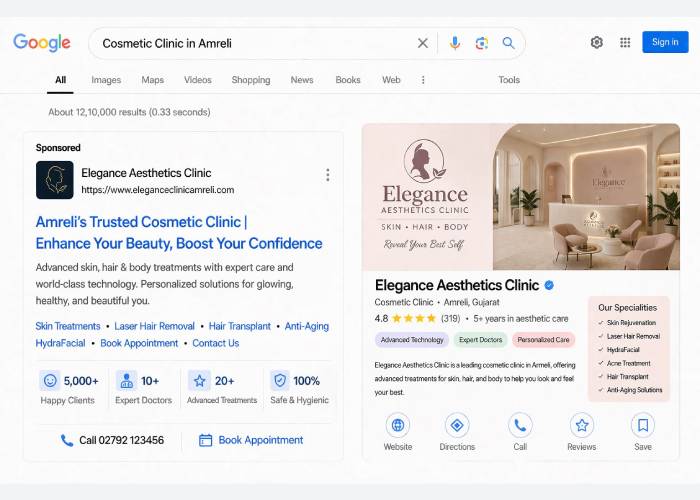Open the eleganceclinicamreli.com URL
Image resolution: width=700 pixels, height=500 pixels.
[158, 190]
